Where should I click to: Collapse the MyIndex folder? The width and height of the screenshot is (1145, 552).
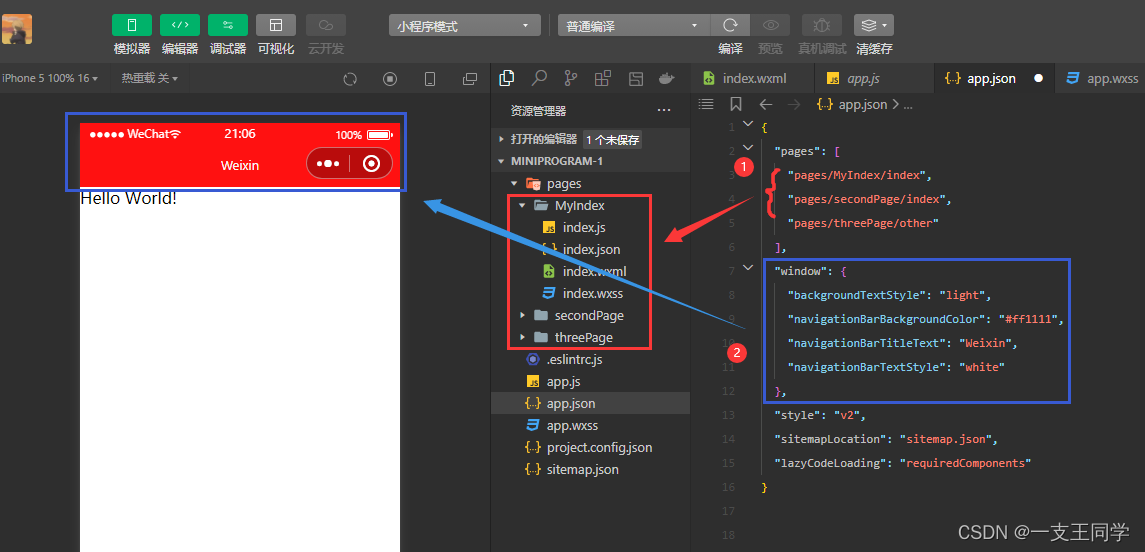(590, 205)
